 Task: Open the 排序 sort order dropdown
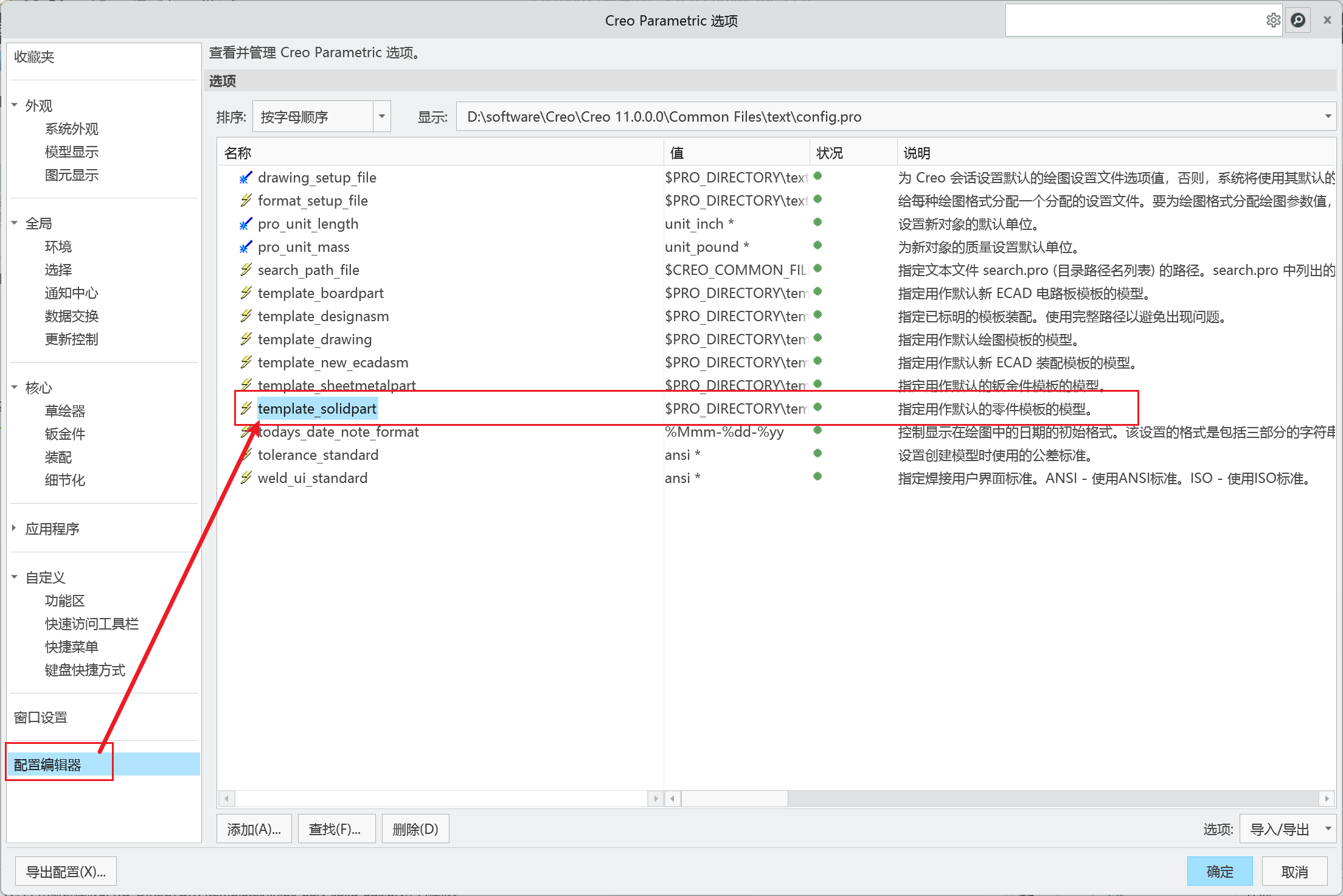coord(382,116)
